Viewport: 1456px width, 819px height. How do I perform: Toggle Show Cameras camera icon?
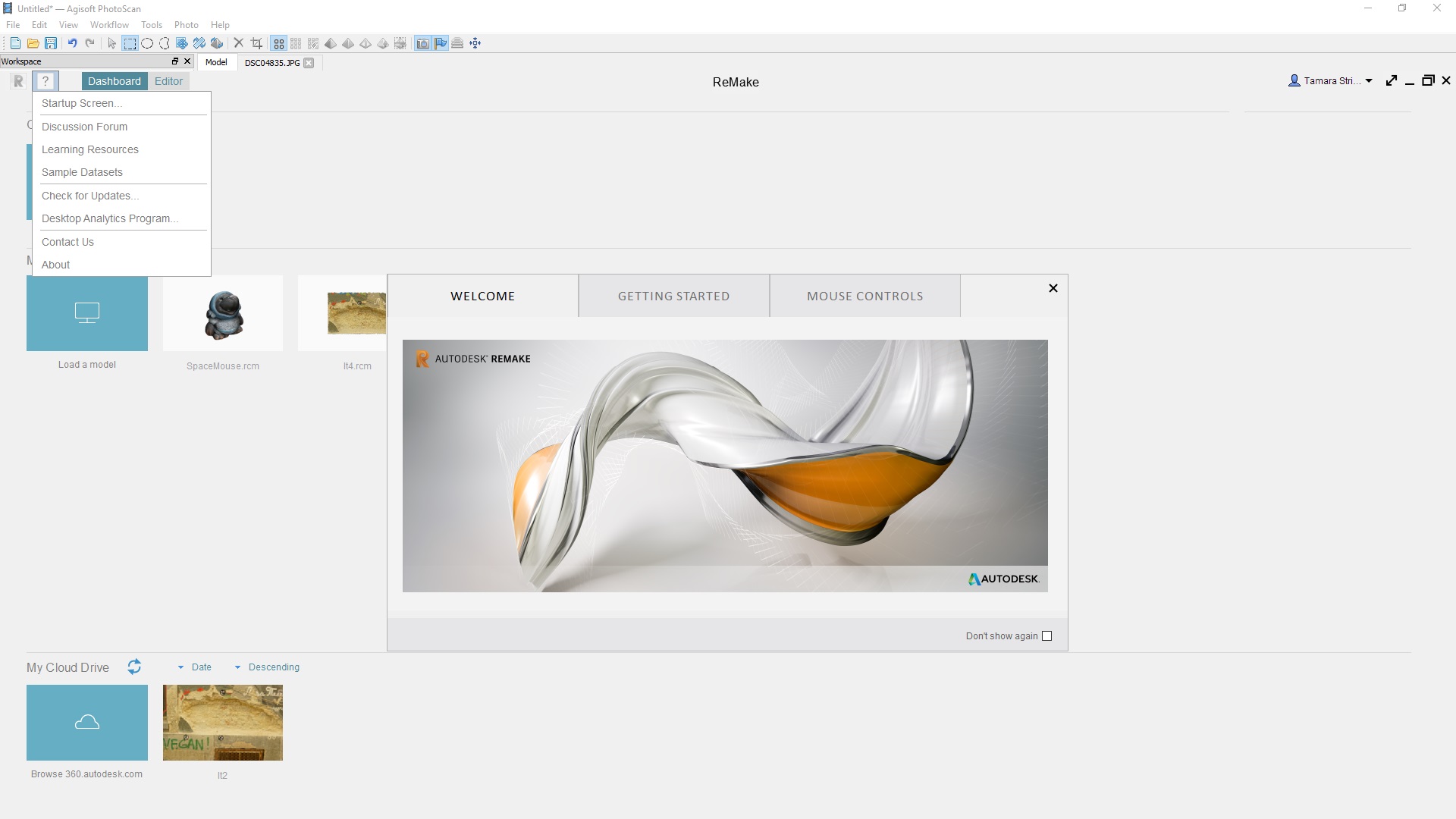click(x=423, y=43)
